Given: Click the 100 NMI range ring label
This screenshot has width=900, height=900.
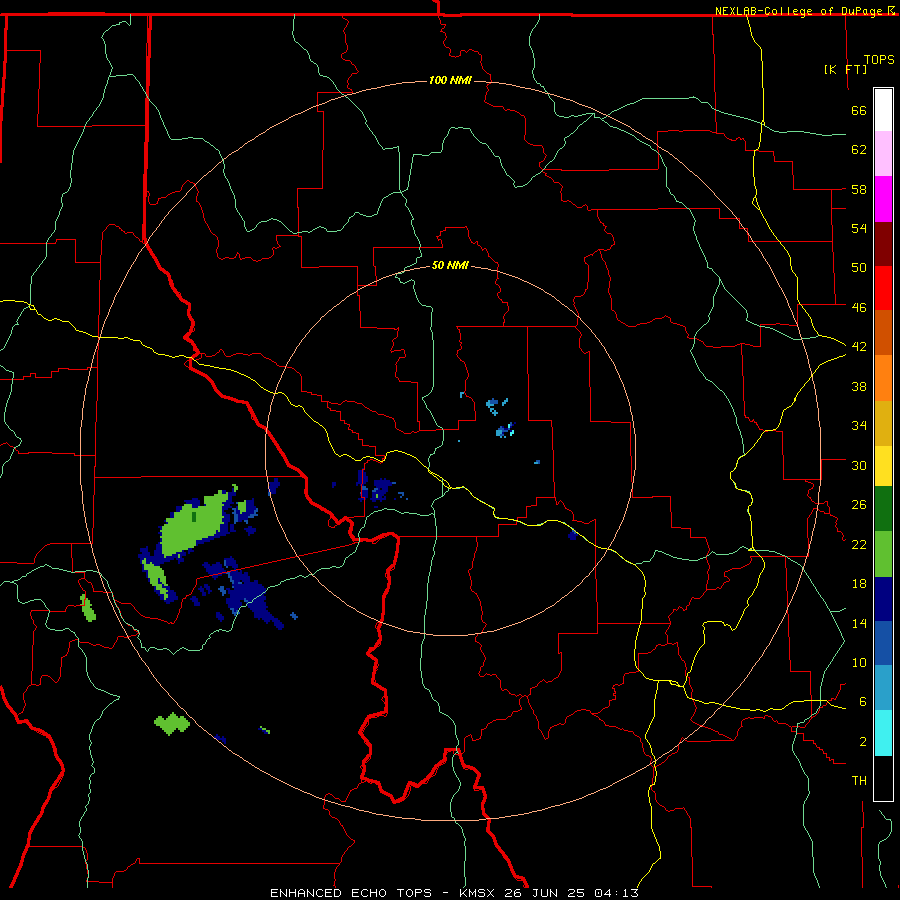Looking at the screenshot, I should 450,80.
